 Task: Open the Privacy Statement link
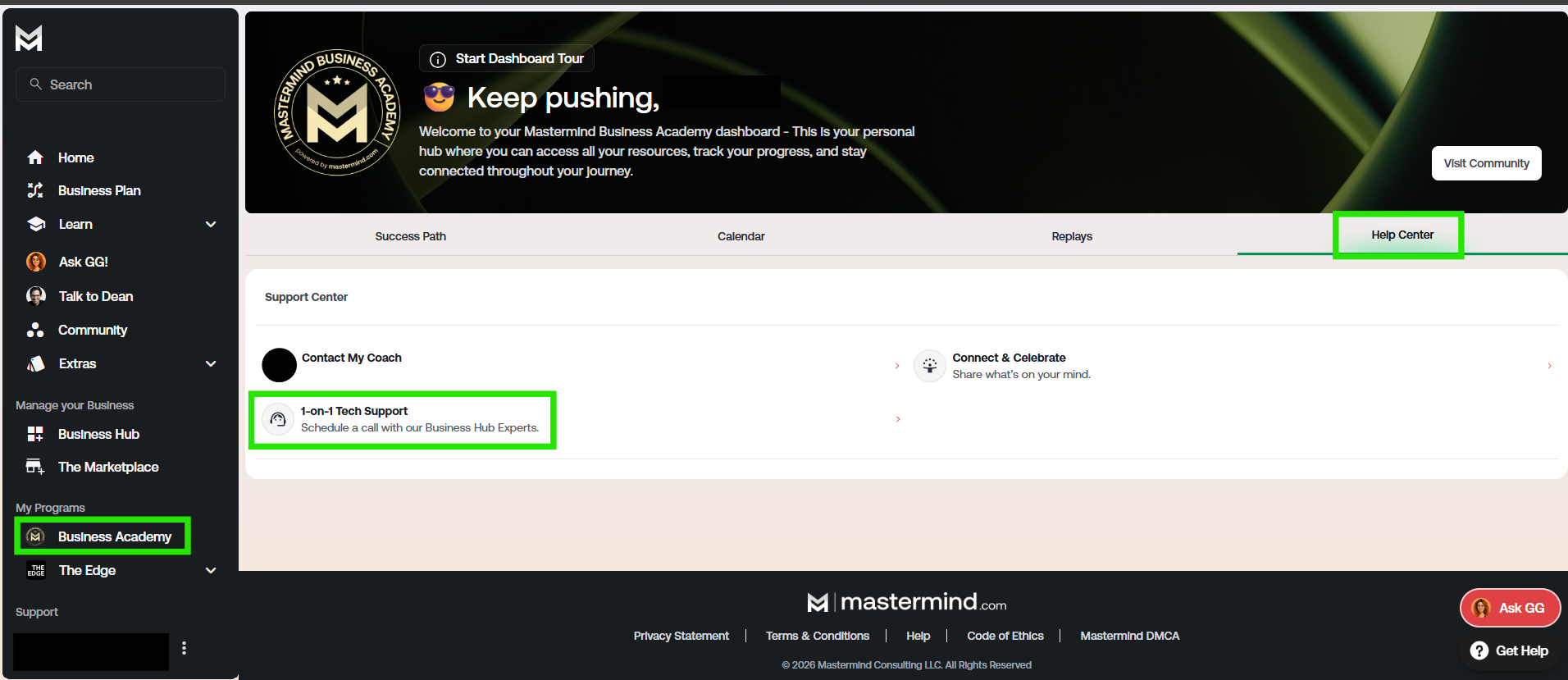681,636
